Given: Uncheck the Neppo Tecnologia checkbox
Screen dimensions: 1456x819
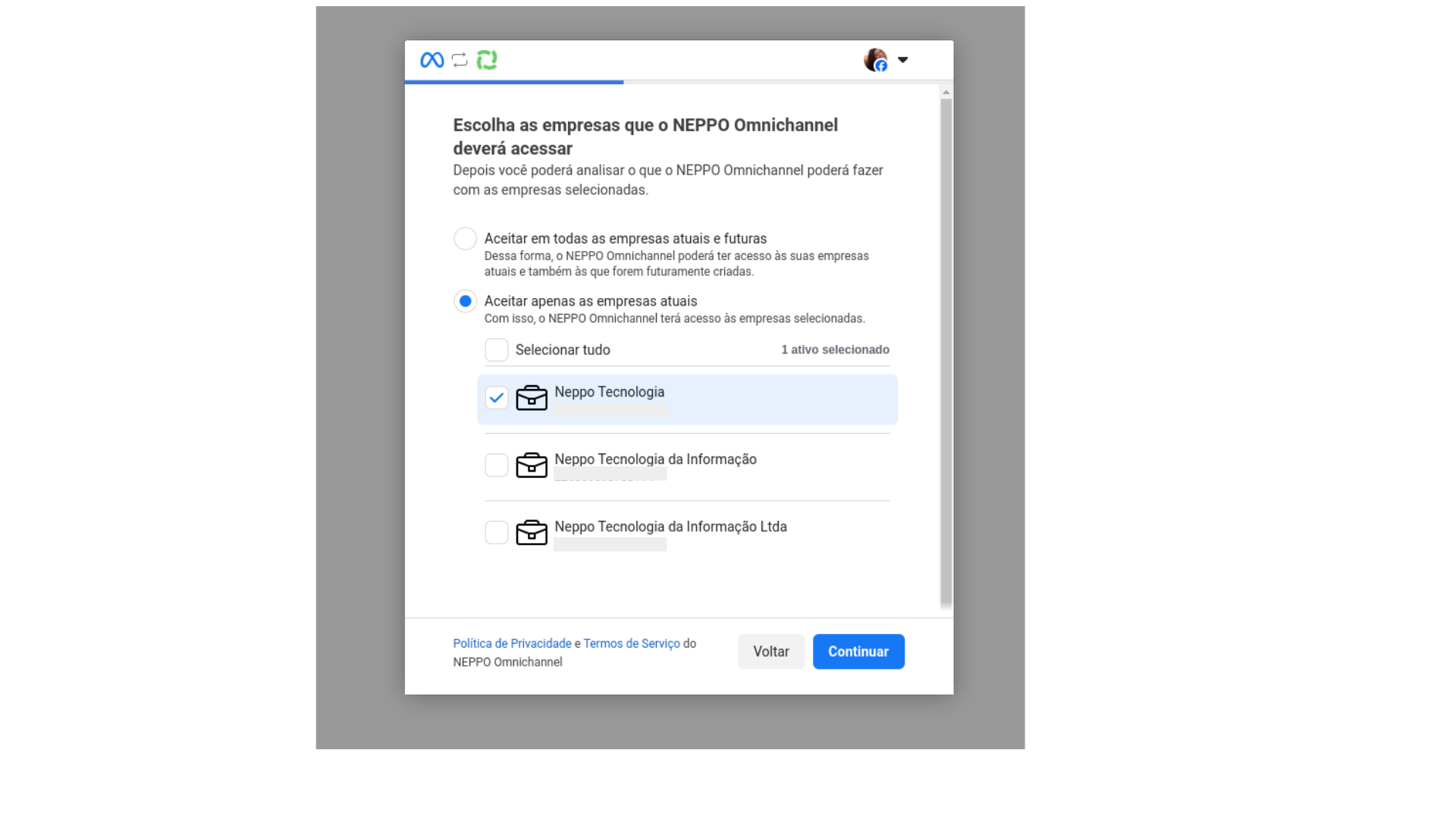Looking at the screenshot, I should 497,397.
